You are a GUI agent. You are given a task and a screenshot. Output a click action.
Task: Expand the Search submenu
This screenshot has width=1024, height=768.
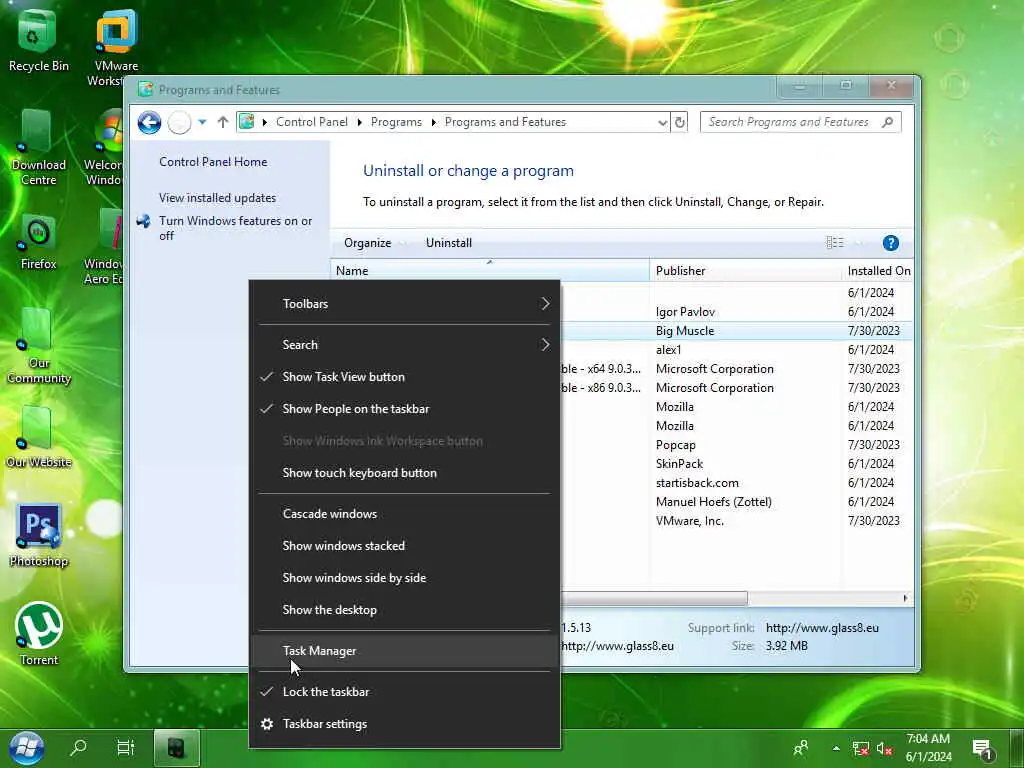tap(405, 345)
